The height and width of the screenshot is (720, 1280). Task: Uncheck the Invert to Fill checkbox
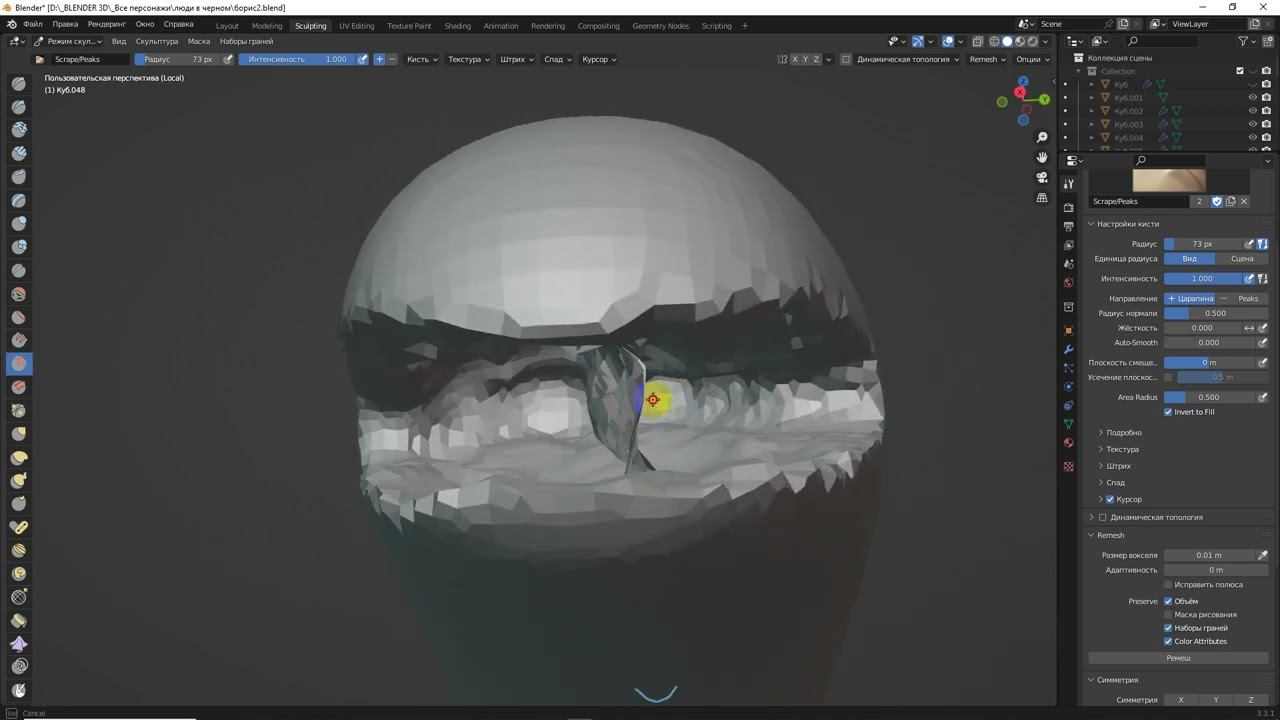click(1168, 412)
